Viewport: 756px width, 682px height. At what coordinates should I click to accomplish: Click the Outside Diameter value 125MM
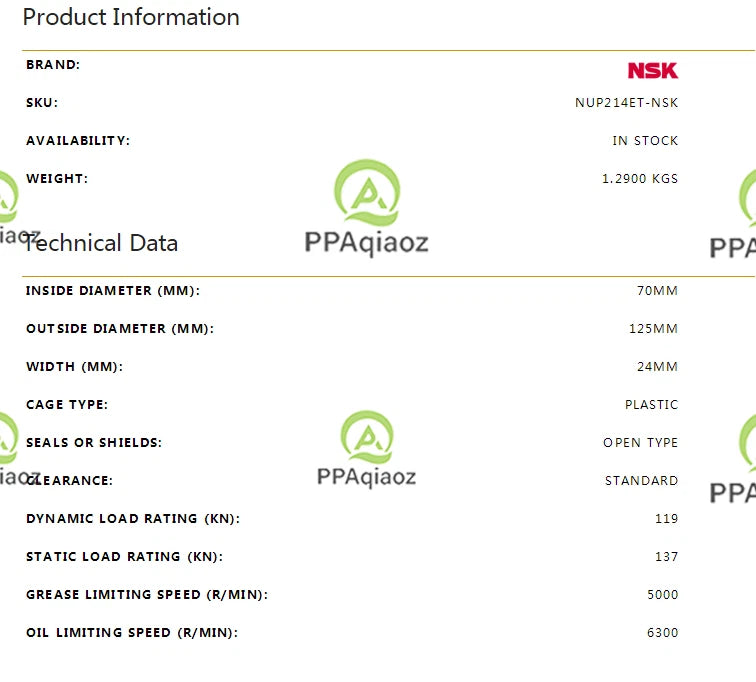pyautogui.click(x=653, y=329)
